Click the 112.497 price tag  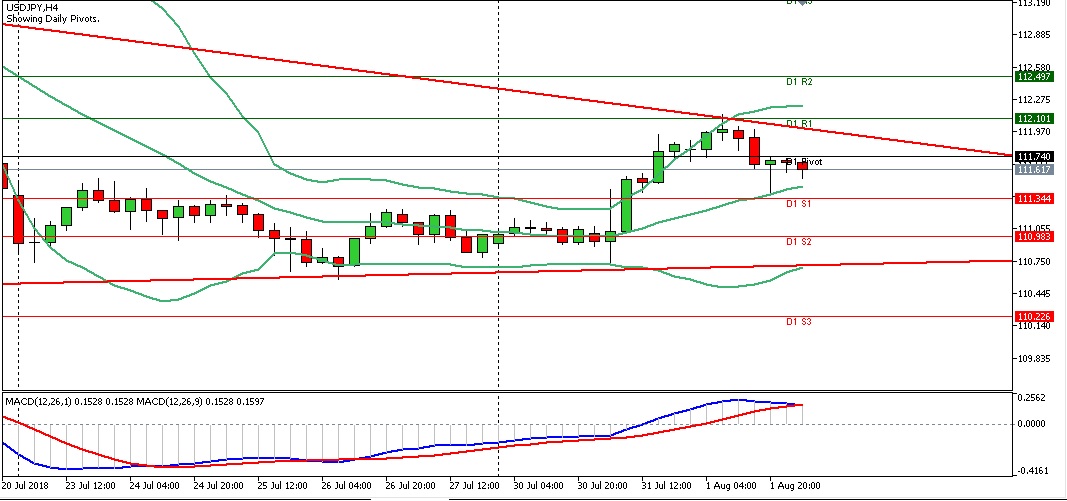coord(1034,77)
